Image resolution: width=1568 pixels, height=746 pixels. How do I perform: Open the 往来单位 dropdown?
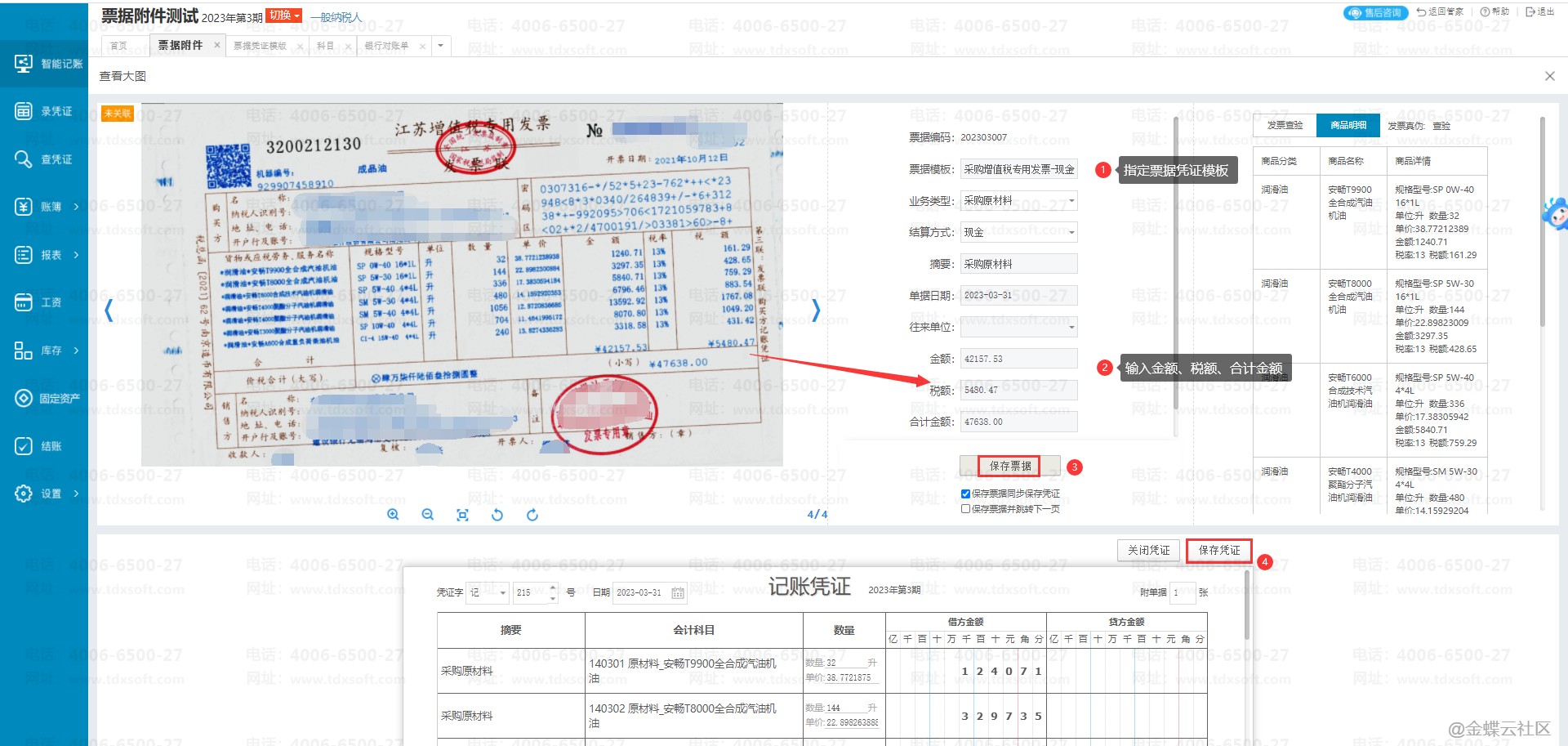pos(1071,328)
